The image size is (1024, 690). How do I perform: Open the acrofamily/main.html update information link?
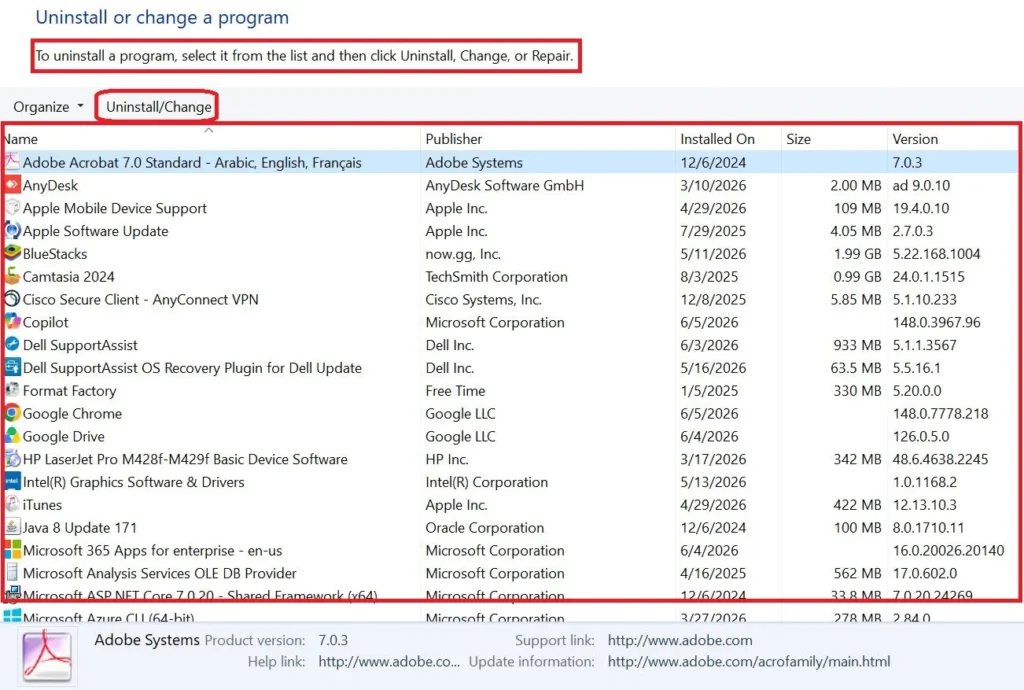pyautogui.click(x=748, y=662)
